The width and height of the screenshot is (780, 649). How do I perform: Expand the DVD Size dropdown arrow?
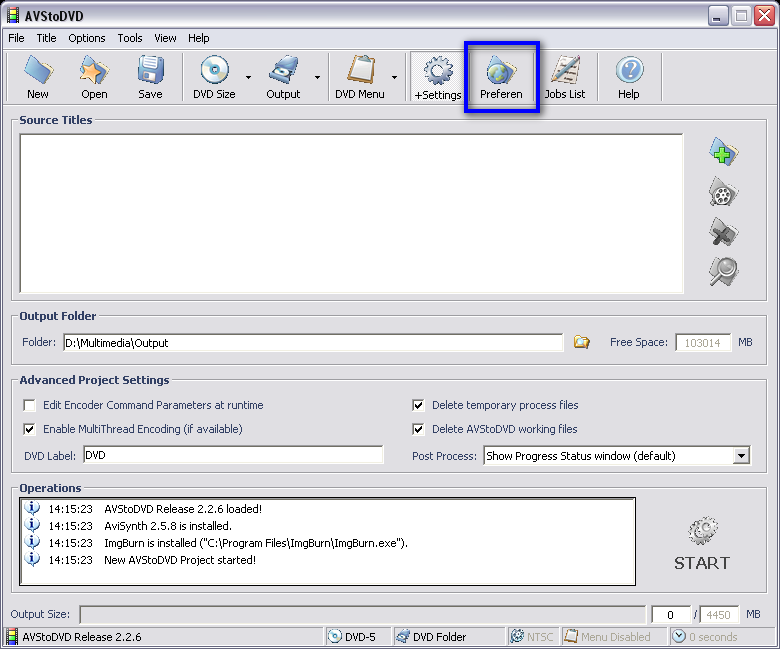[x=248, y=78]
